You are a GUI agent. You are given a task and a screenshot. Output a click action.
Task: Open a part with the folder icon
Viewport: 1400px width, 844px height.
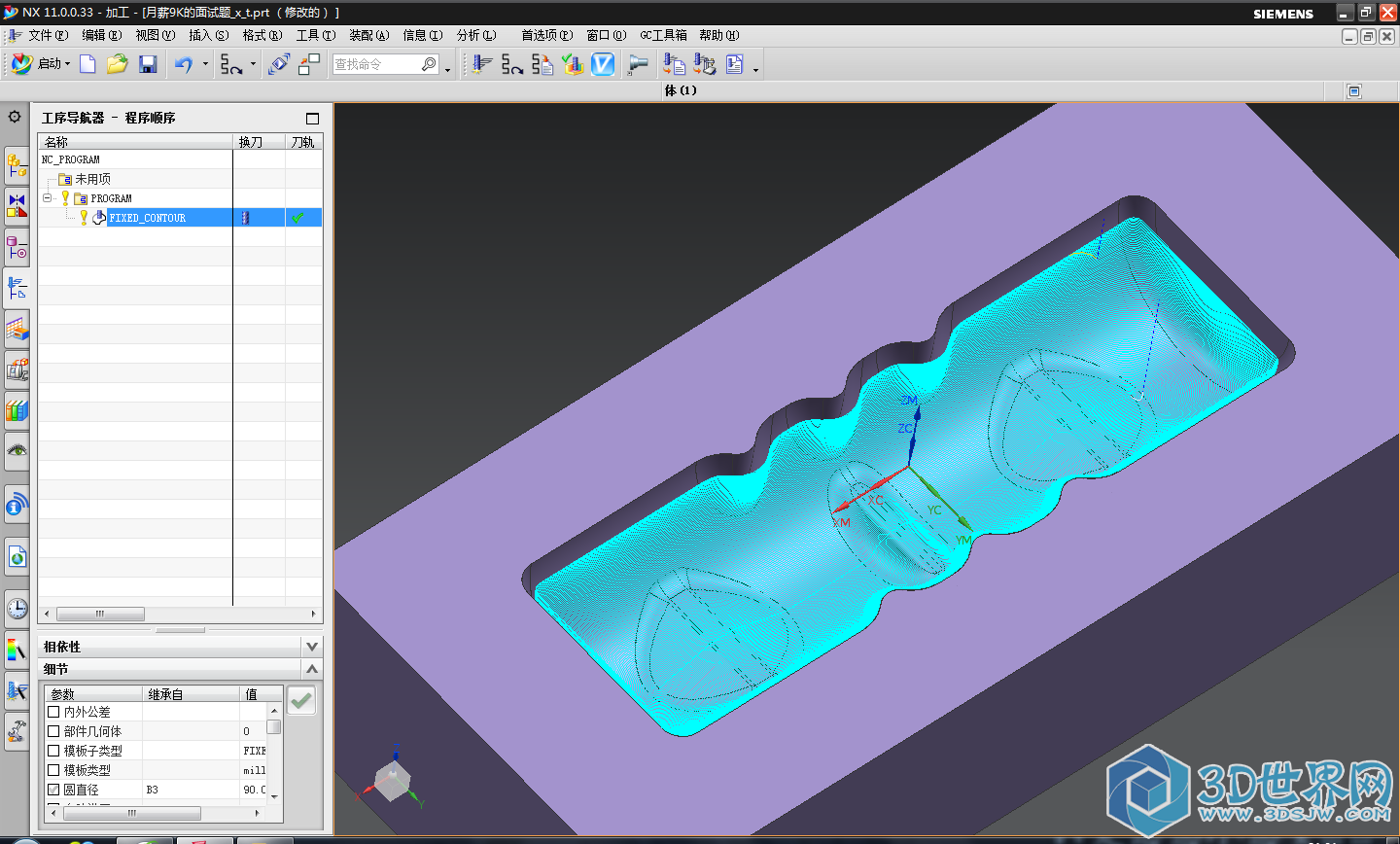[x=118, y=64]
